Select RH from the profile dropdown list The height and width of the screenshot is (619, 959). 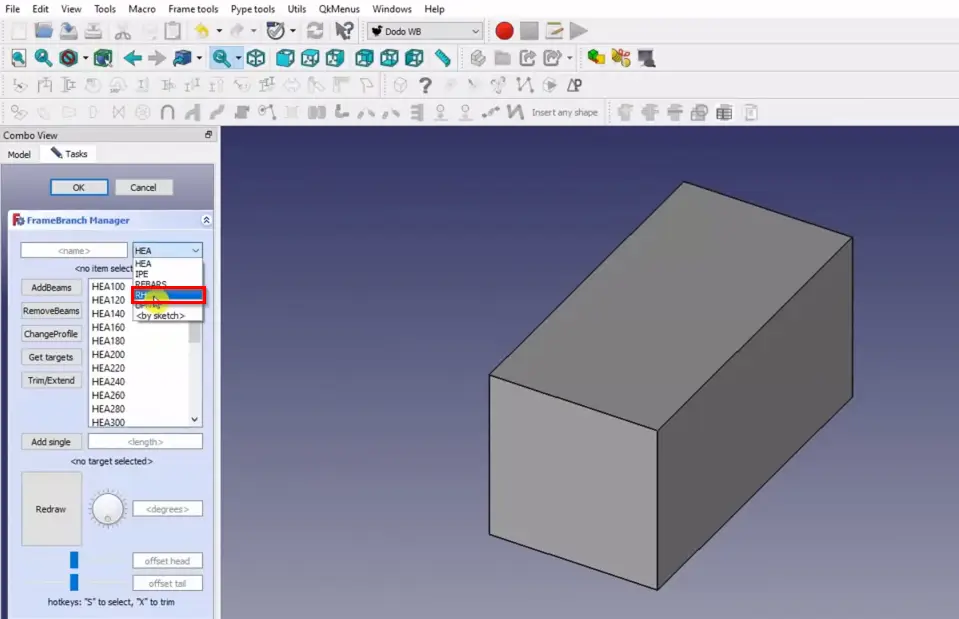click(x=168, y=295)
